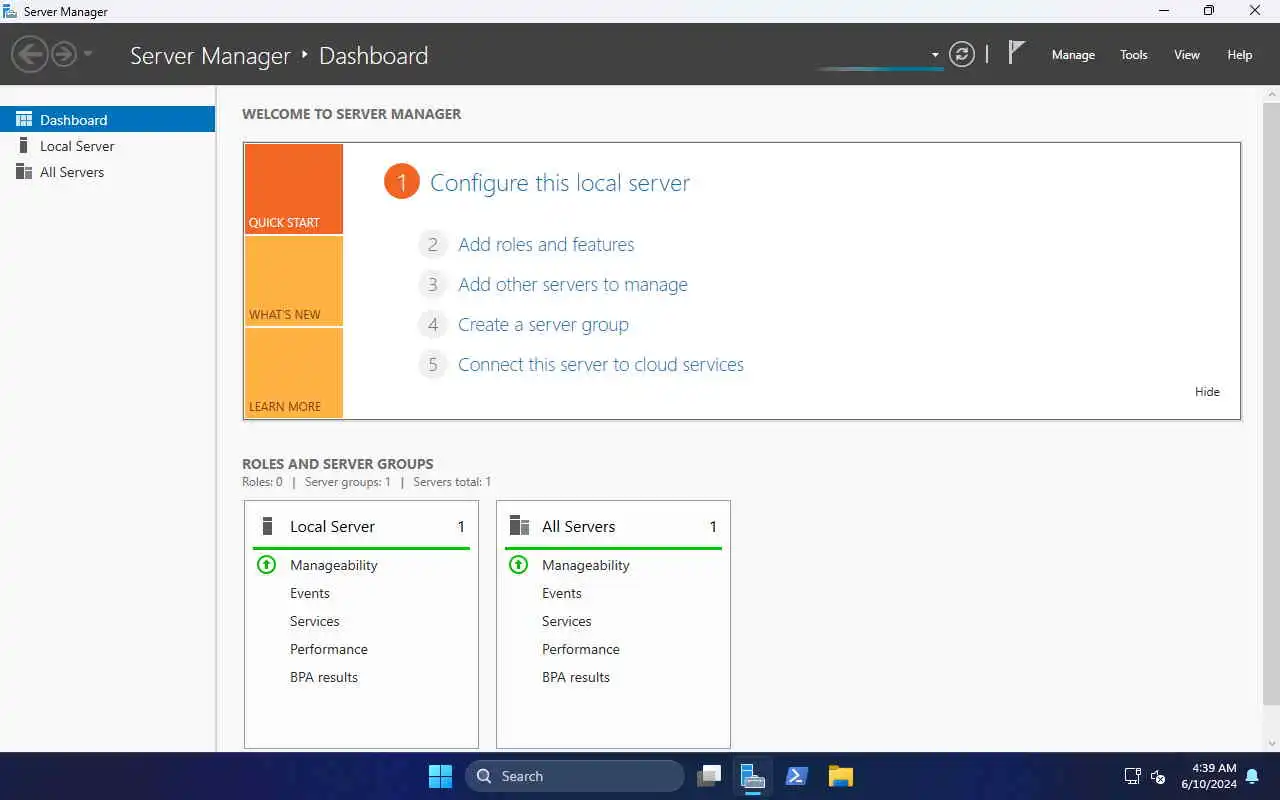This screenshot has height=800, width=1280.
Task: Open Services under All Servers tile
Action: click(x=567, y=621)
